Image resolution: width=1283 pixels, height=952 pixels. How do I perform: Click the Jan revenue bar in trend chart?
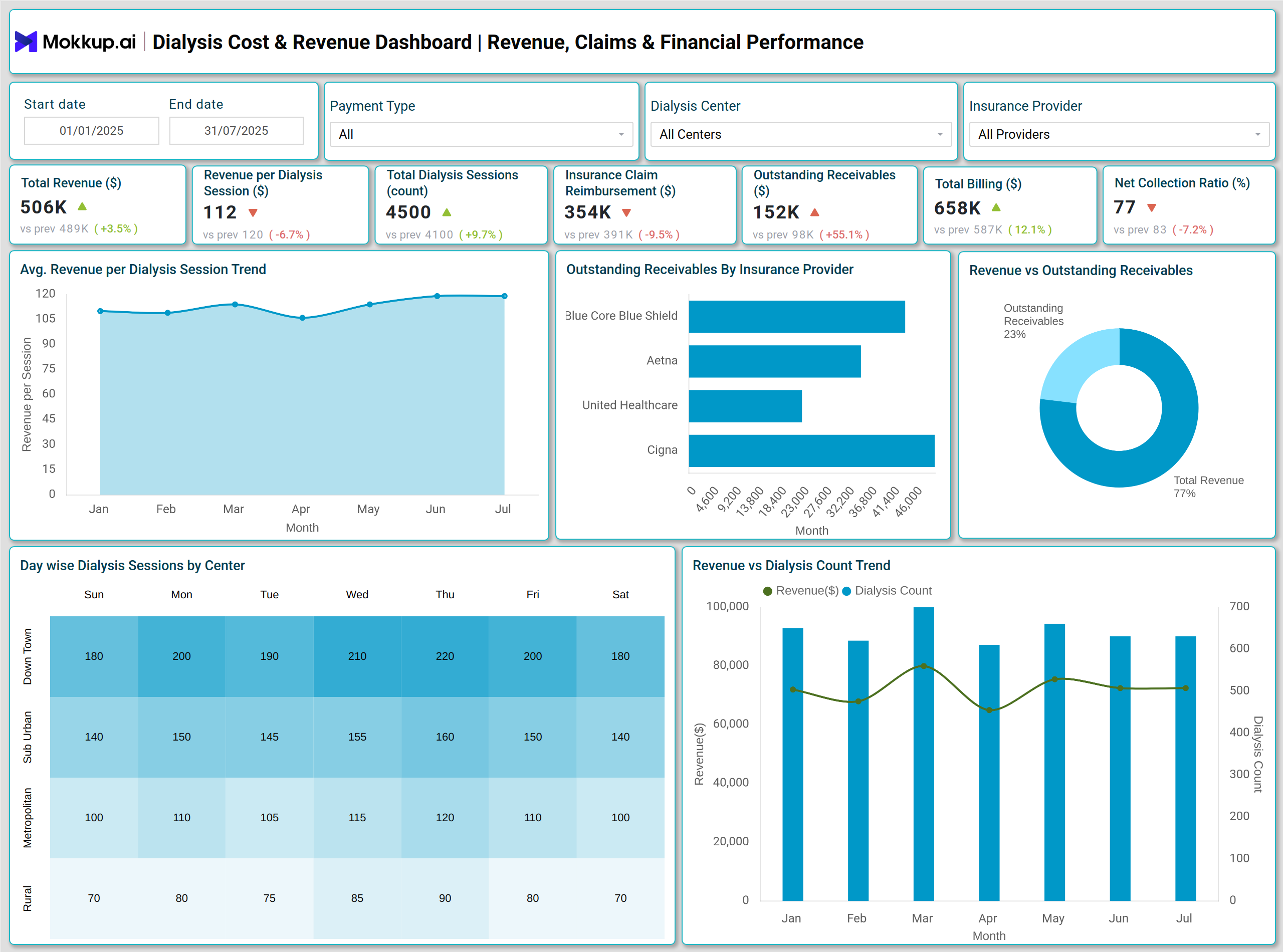(x=792, y=764)
